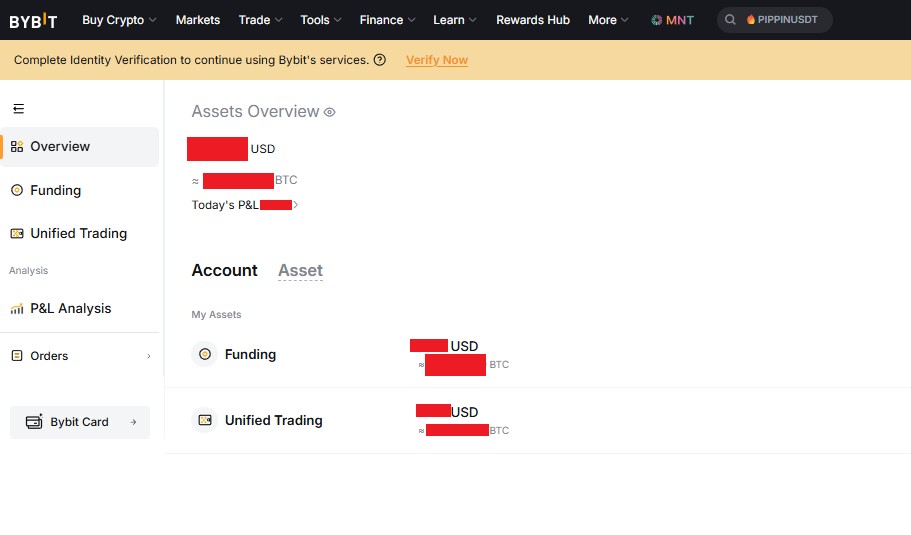Click the Orders list icon

click(17, 356)
